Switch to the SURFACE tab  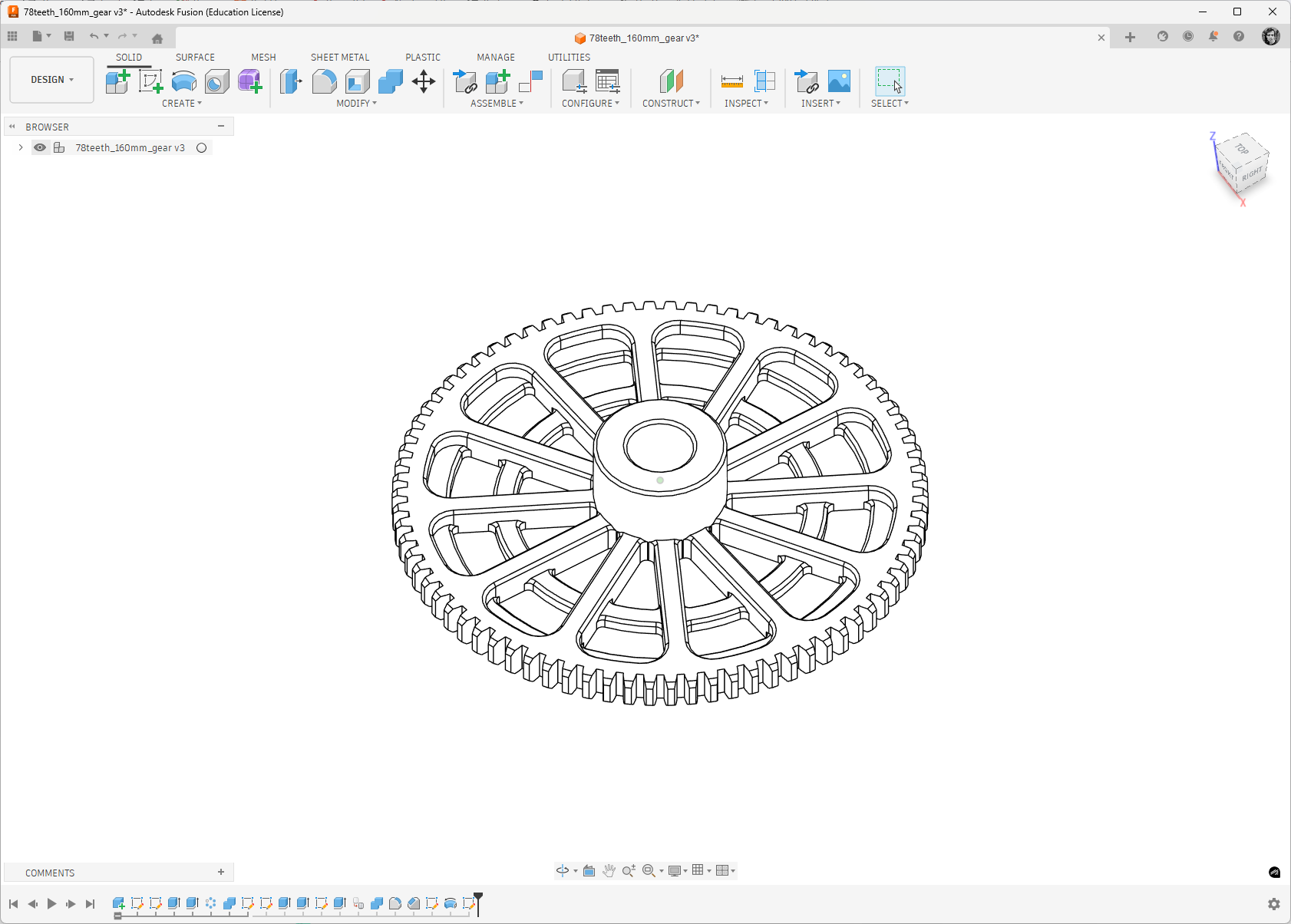(x=195, y=58)
